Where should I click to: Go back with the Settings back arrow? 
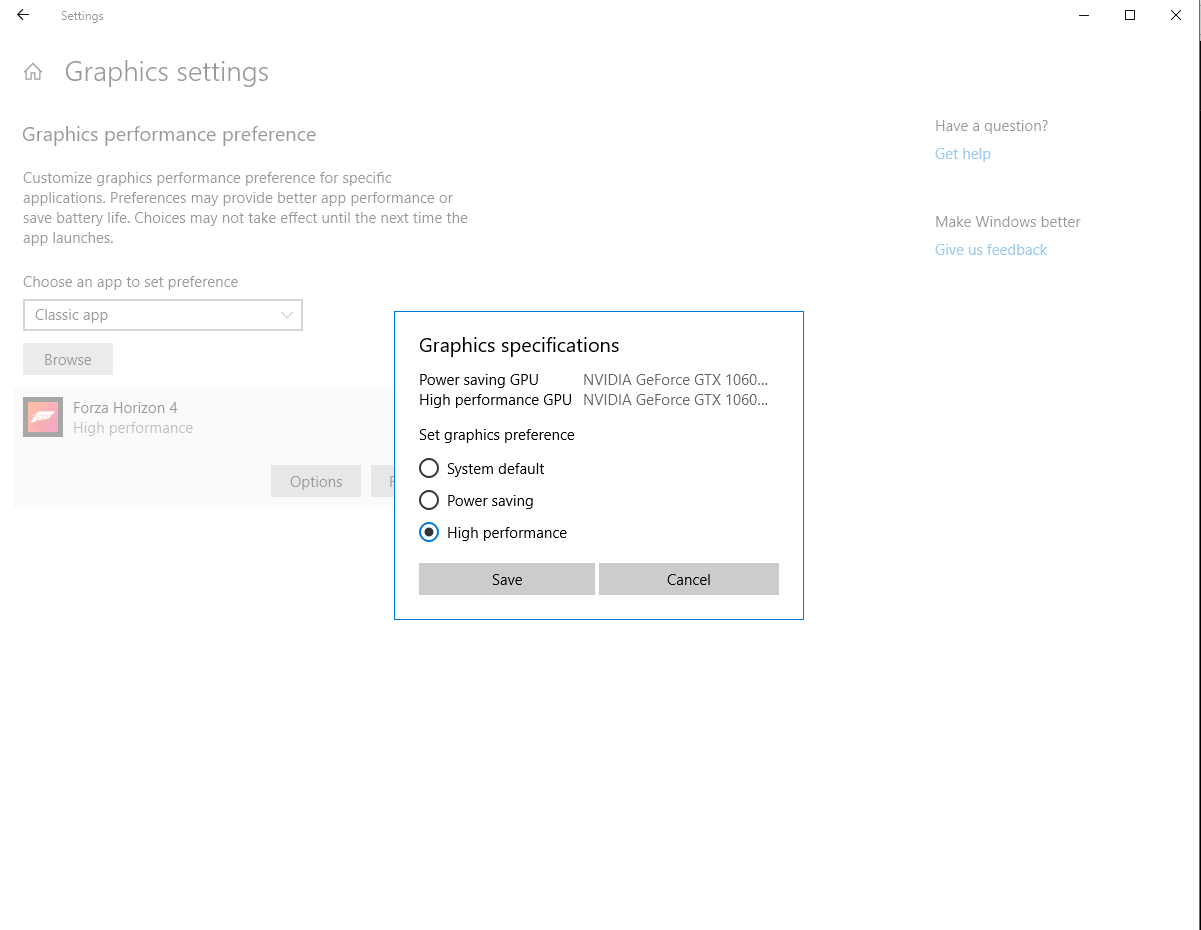click(23, 15)
